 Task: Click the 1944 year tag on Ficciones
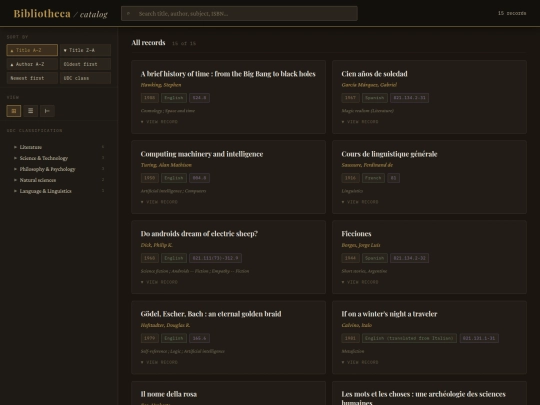pos(350,258)
